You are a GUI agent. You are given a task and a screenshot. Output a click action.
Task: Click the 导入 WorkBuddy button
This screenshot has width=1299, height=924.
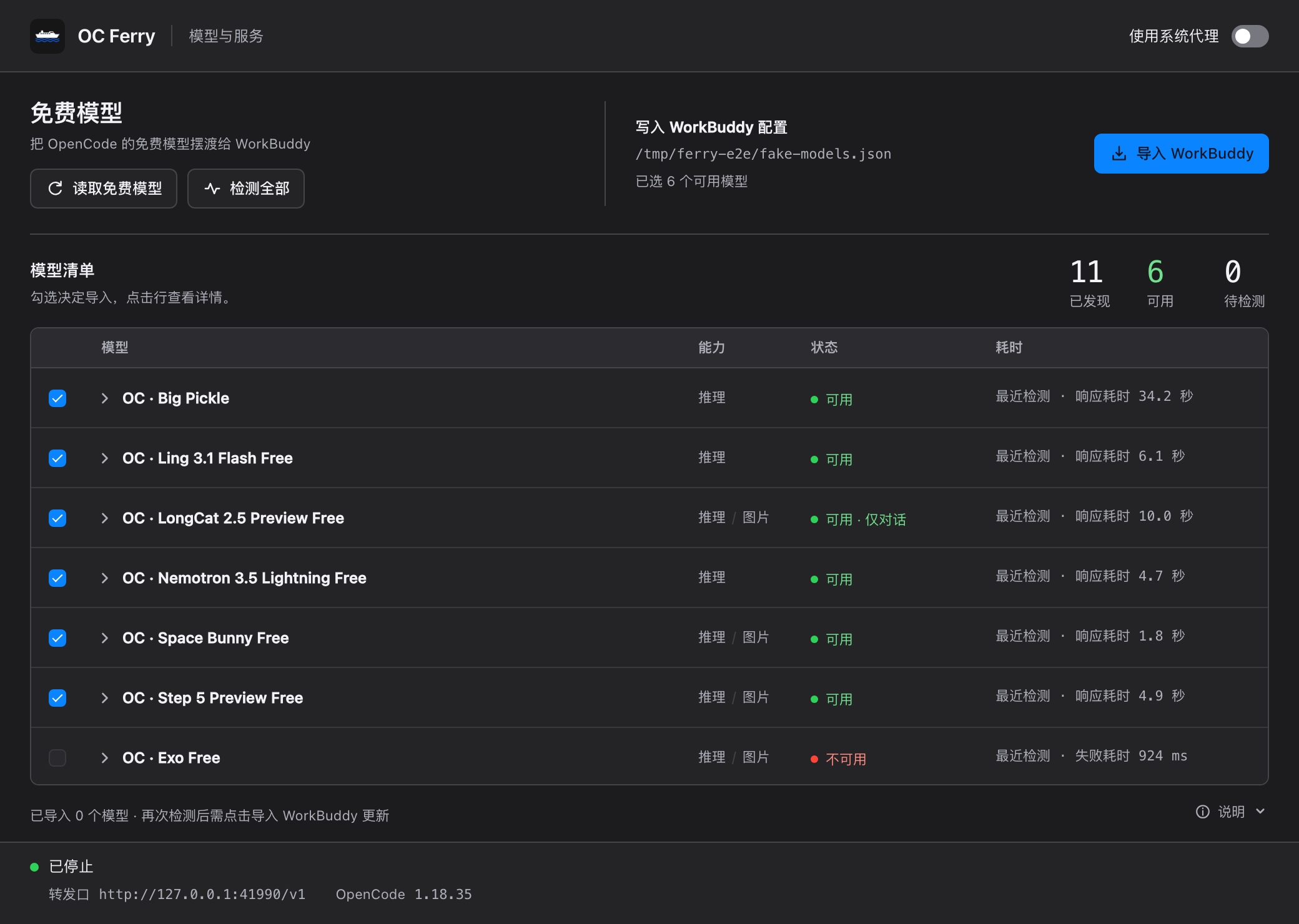click(x=1181, y=154)
